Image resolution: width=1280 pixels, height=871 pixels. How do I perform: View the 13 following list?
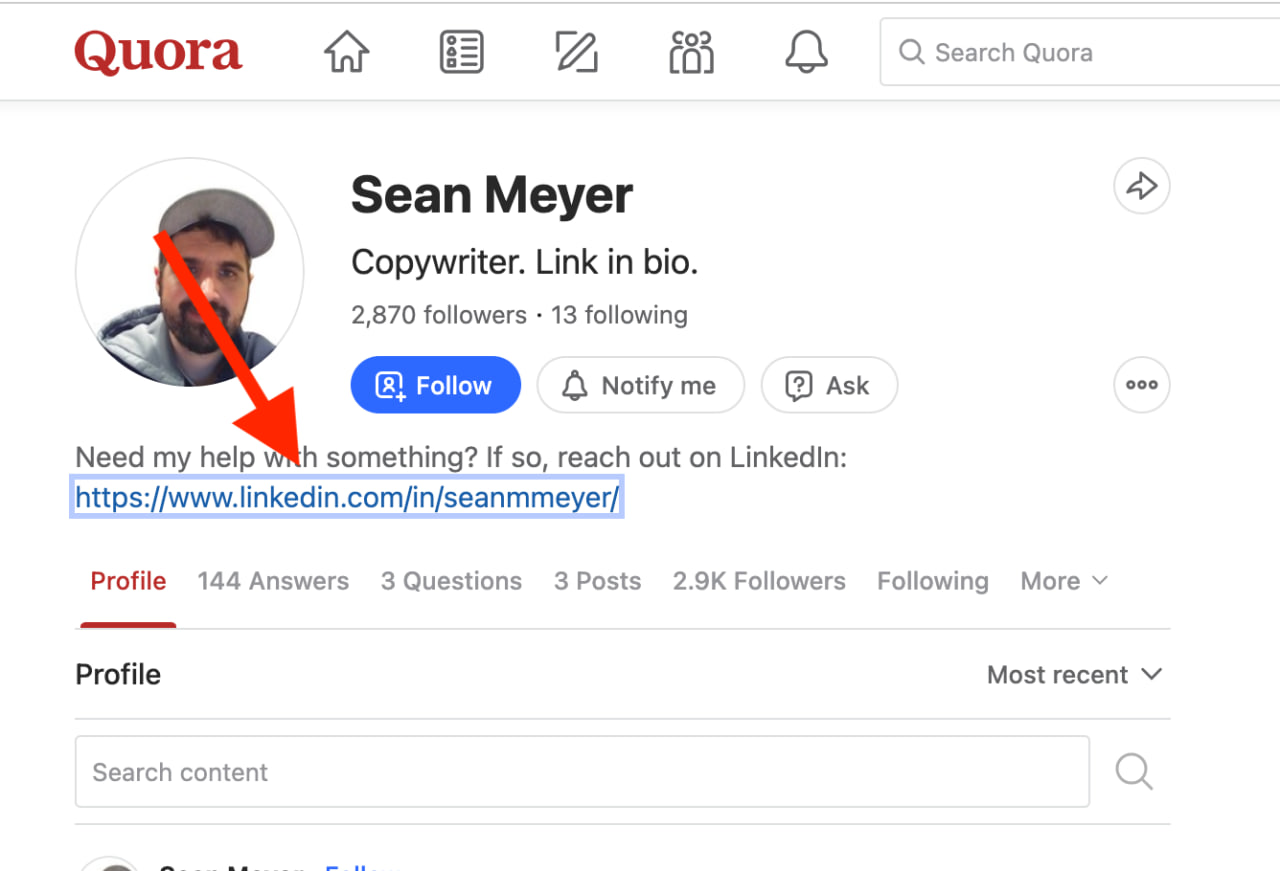619,315
